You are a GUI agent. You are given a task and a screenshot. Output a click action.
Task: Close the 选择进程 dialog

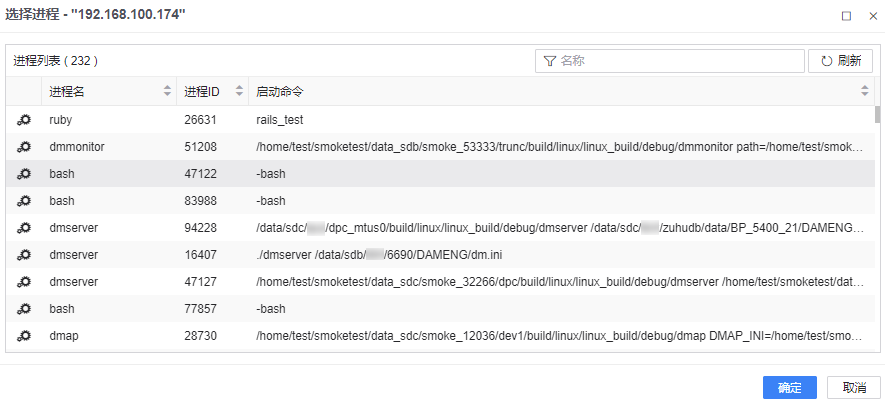(873, 16)
